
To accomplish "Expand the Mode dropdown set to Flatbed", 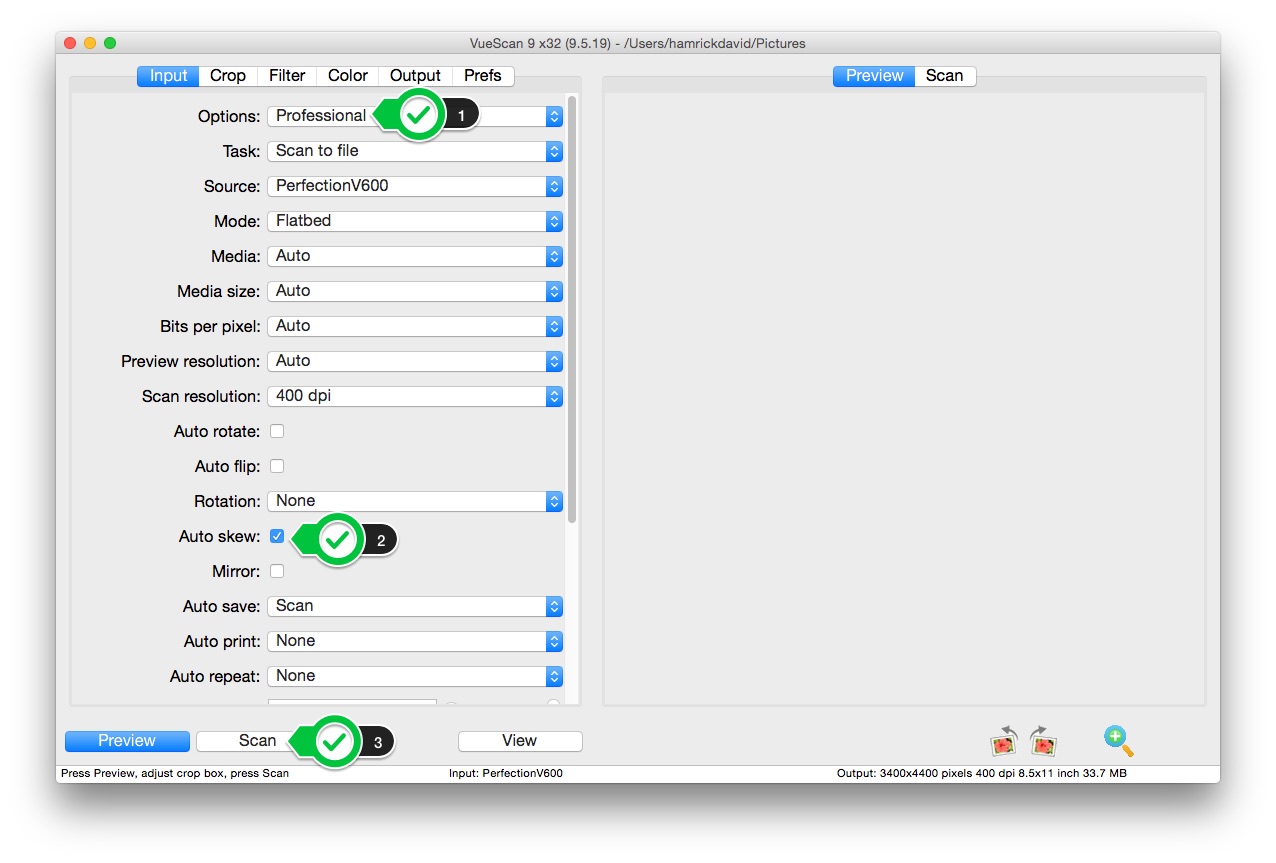I will [x=414, y=221].
